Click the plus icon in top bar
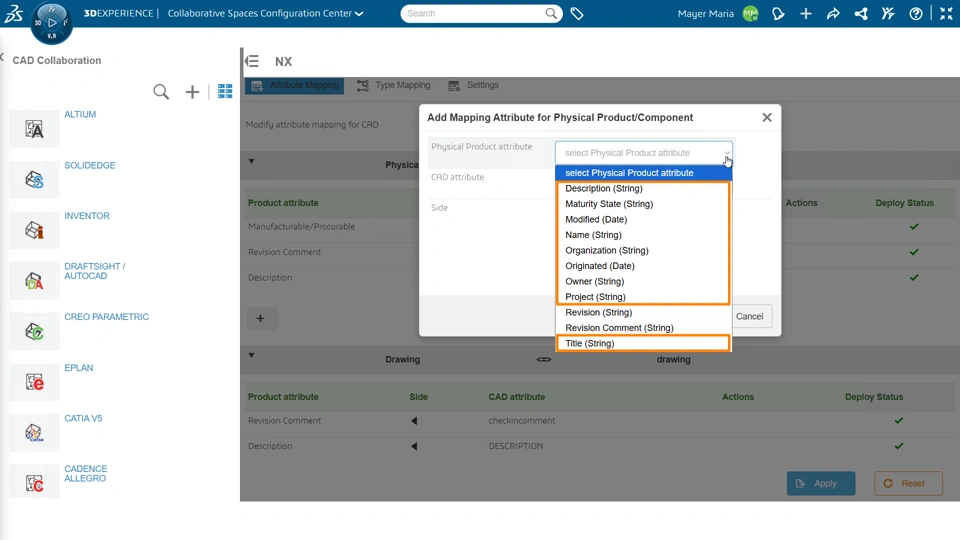This screenshot has width=960, height=540. click(x=806, y=14)
